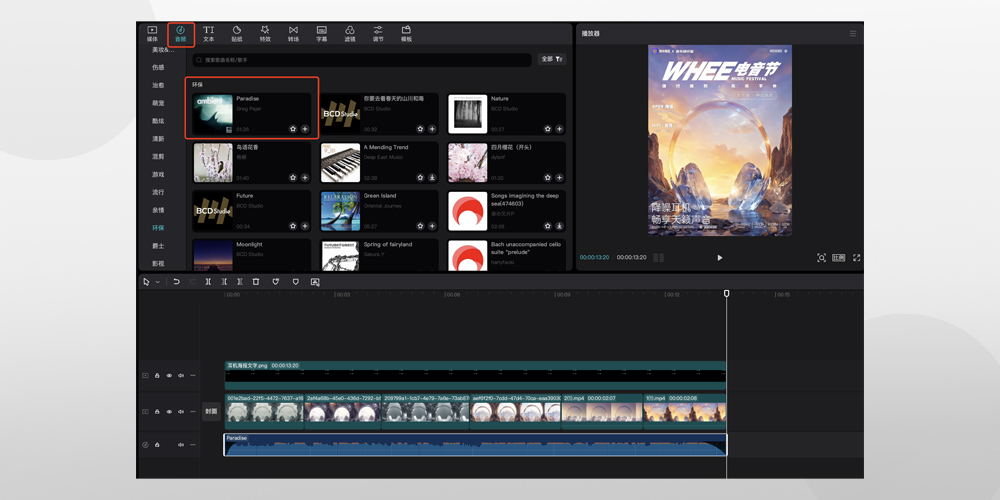
Task: Open the player panel hamburger menu
Action: pyautogui.click(x=853, y=33)
